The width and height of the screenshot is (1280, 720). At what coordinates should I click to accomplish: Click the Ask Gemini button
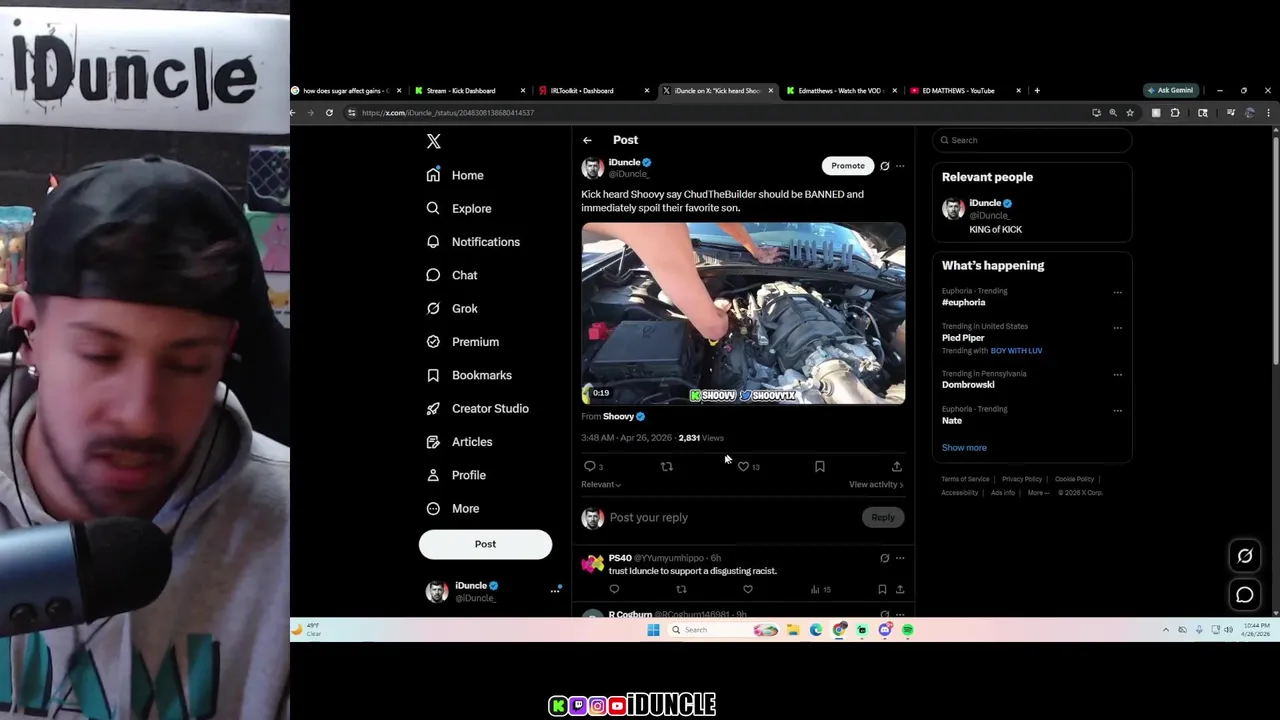1171,91
